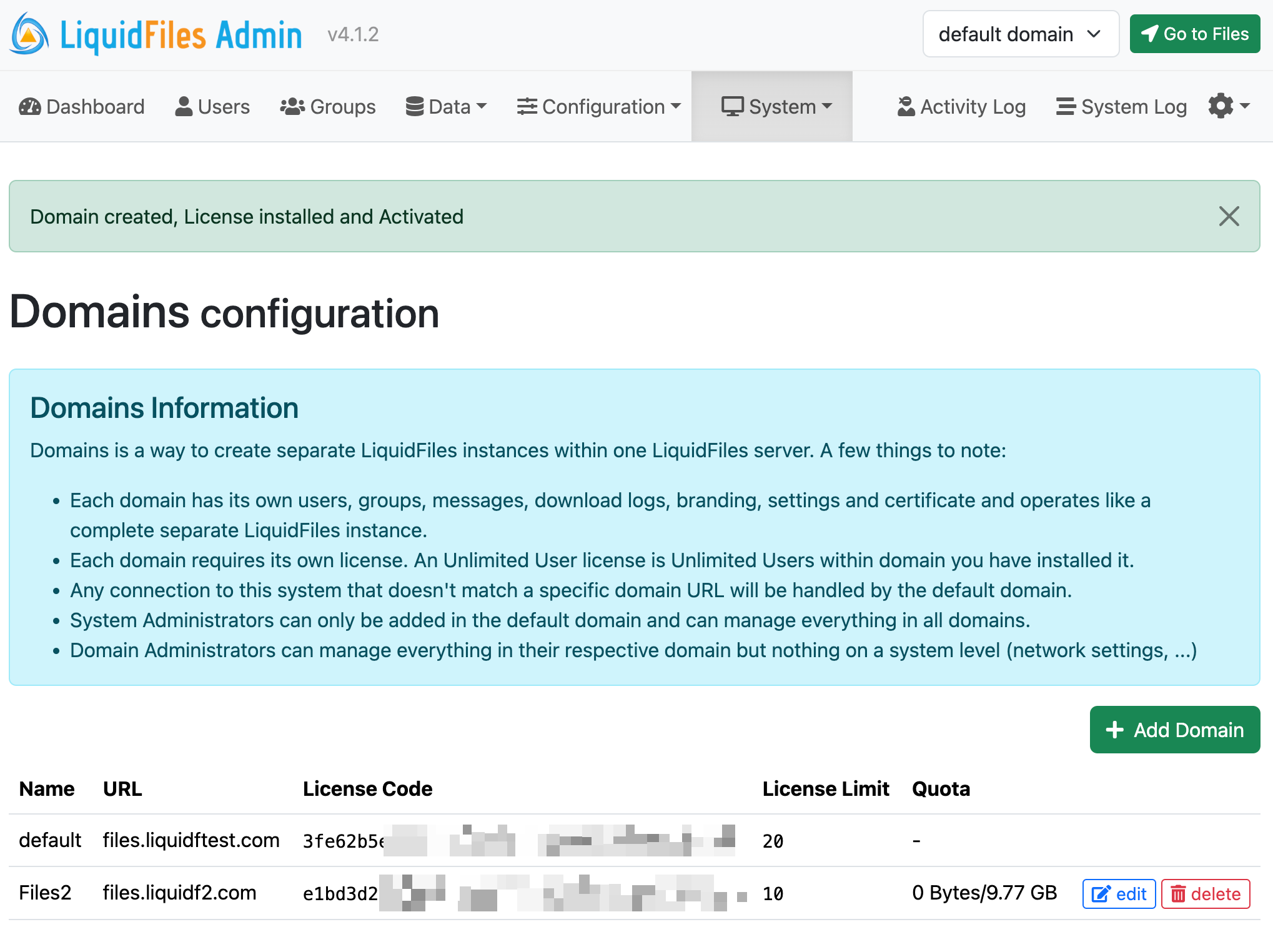Dismiss the Domain created notification
Viewport: 1273px width, 952px height.
pyautogui.click(x=1228, y=216)
